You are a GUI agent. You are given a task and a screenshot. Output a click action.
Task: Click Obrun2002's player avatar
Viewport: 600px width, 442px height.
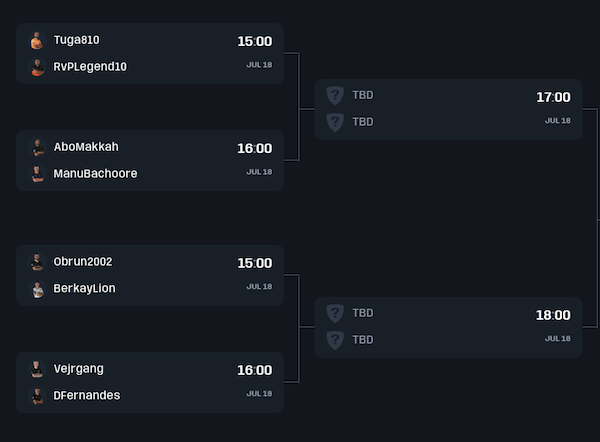coord(37,263)
